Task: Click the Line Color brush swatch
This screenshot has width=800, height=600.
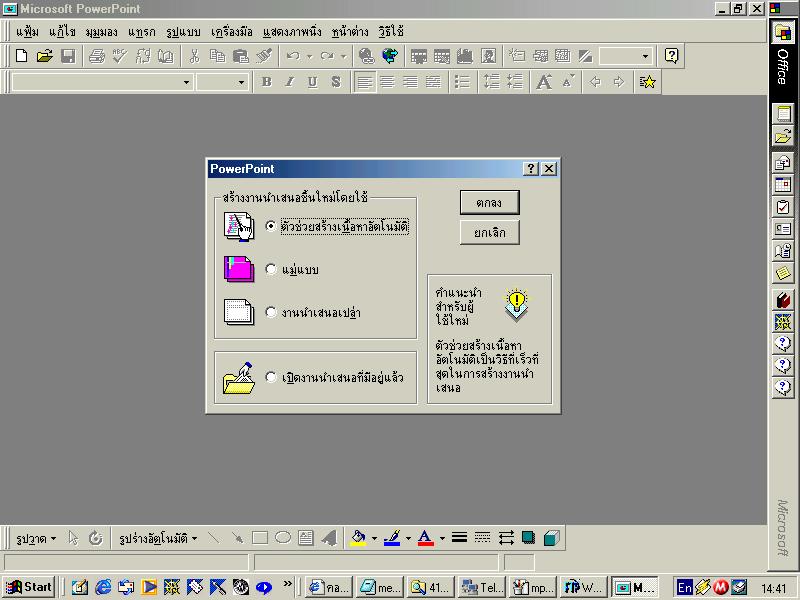Action: click(x=392, y=538)
